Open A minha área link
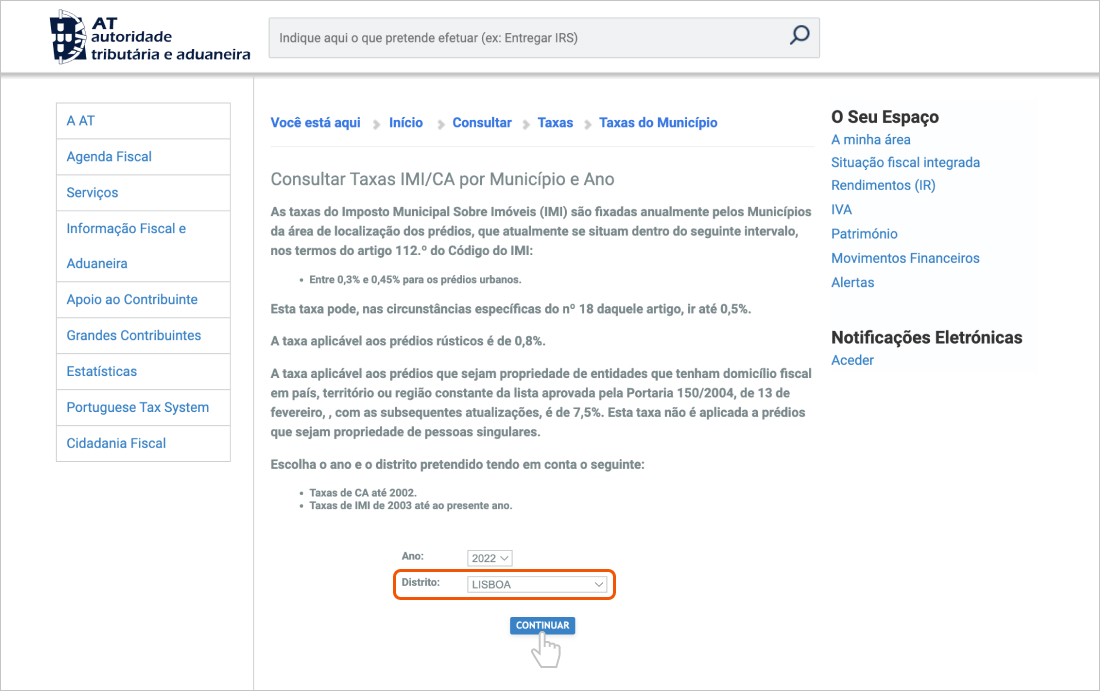 [871, 140]
